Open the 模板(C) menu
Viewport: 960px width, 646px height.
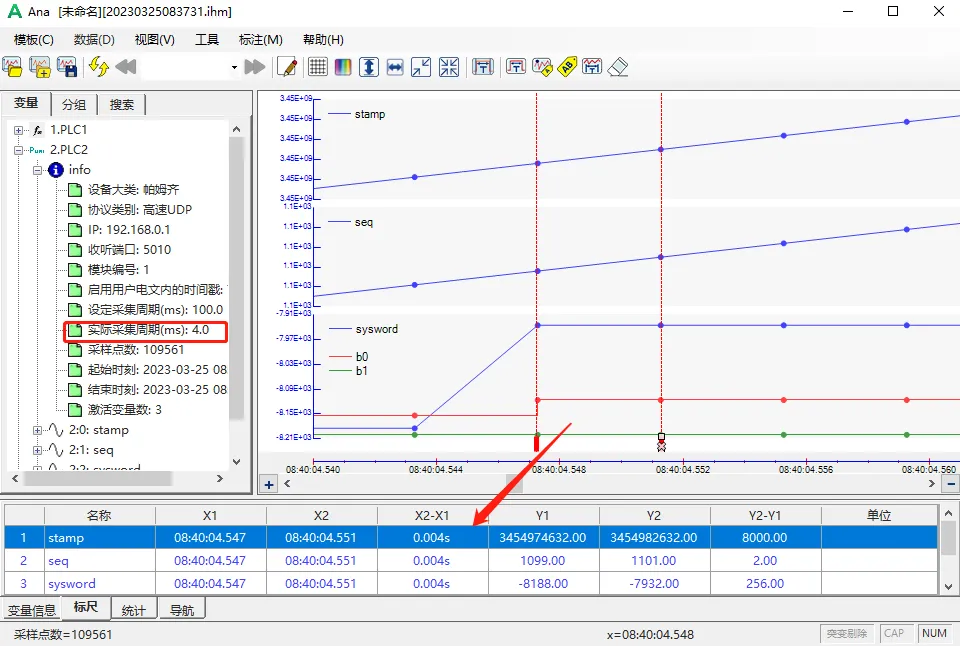34,40
